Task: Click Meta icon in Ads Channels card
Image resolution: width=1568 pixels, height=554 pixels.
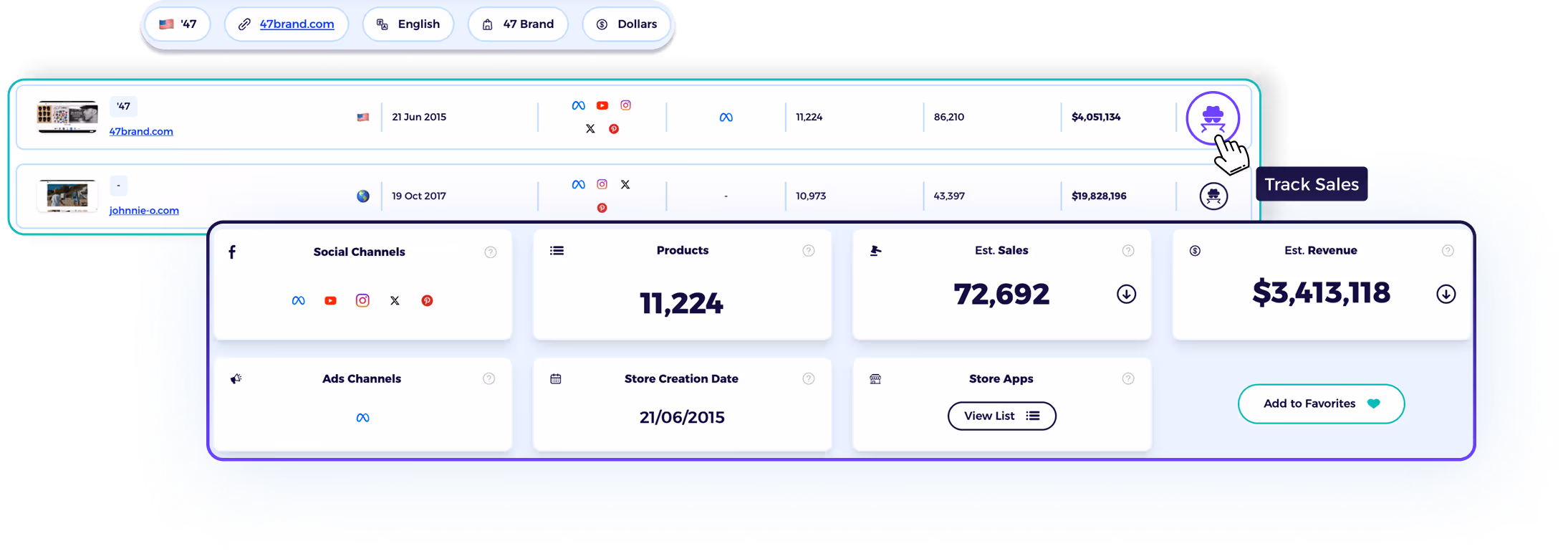Action: (362, 418)
